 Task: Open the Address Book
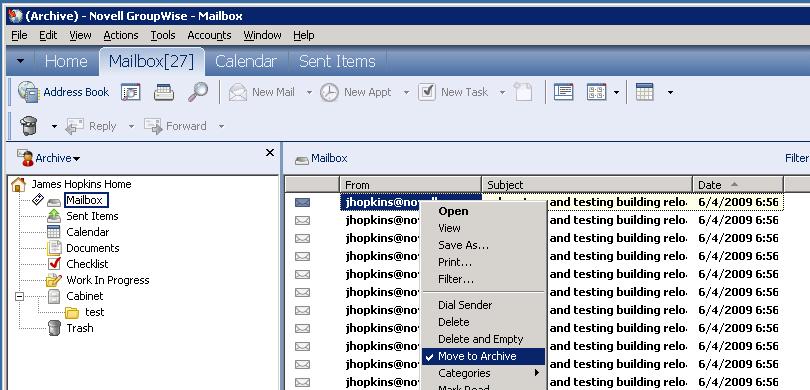tap(64, 92)
